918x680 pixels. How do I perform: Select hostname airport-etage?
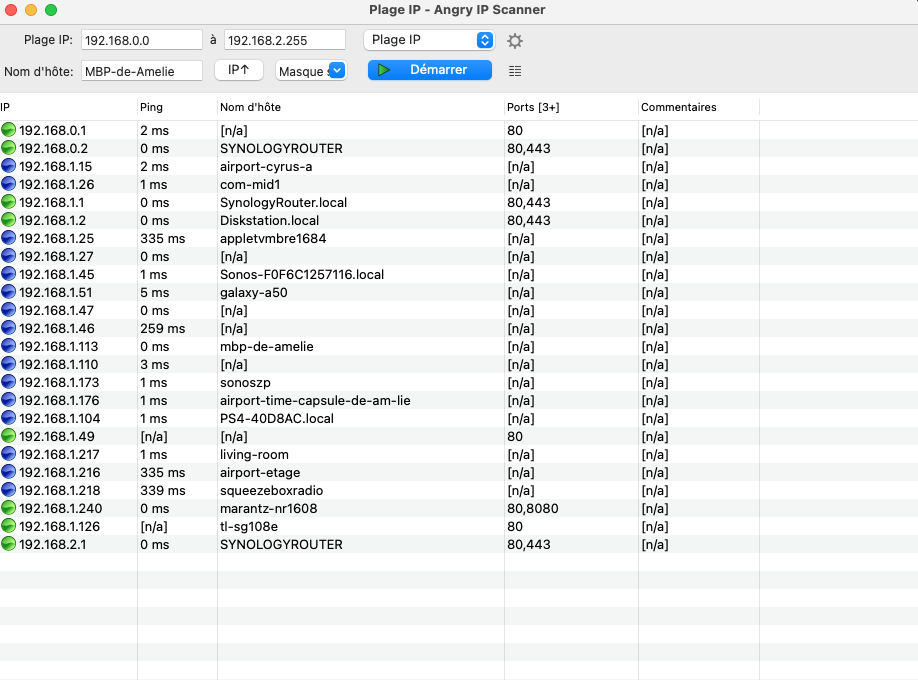(x=260, y=473)
